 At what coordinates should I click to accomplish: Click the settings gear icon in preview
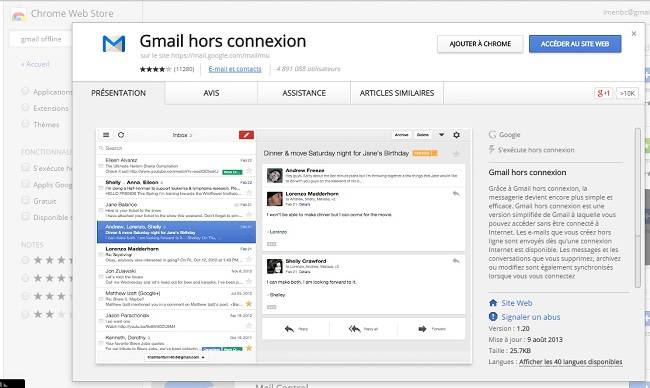[x=456, y=135]
